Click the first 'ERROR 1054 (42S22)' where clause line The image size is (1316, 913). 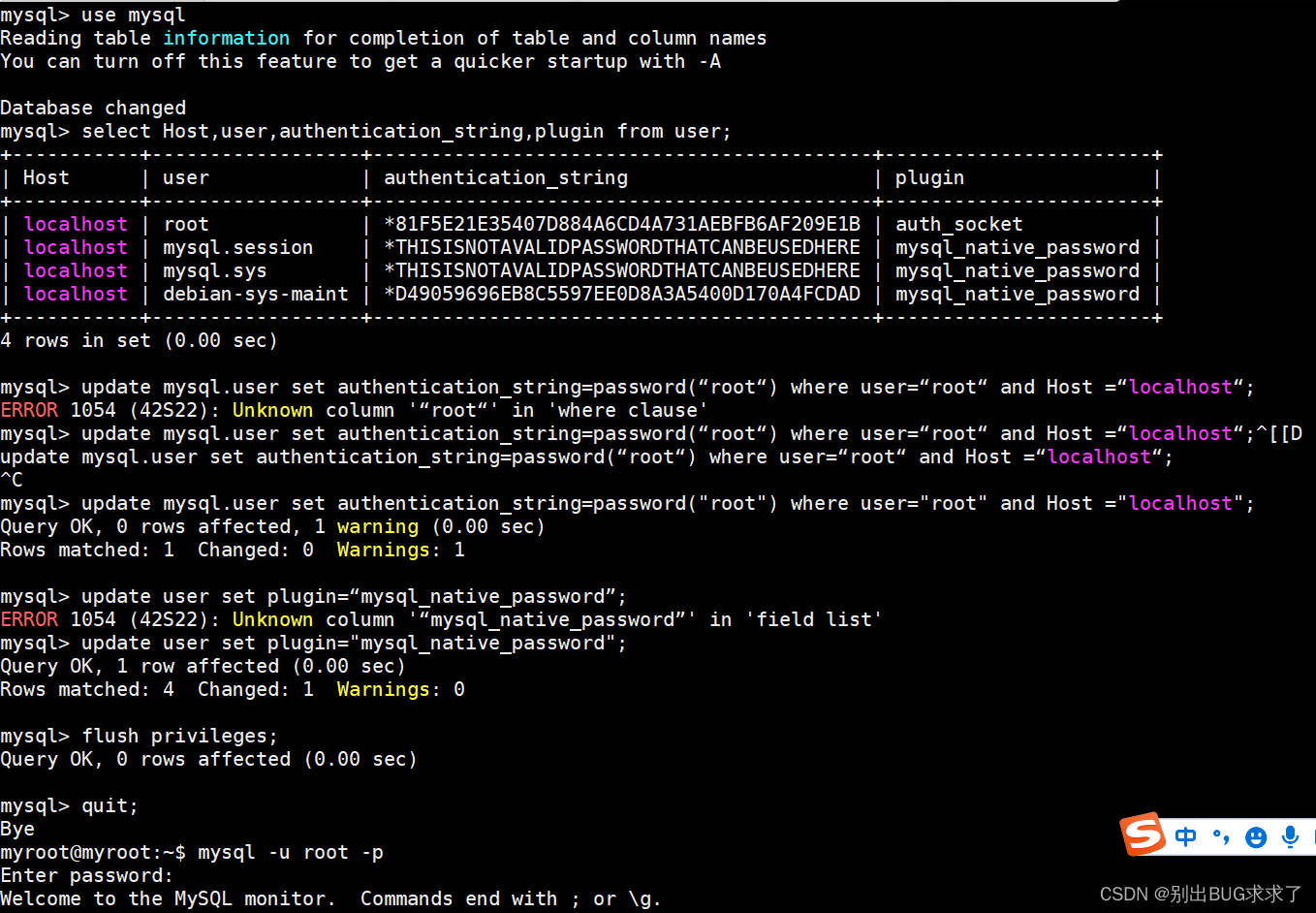[x=355, y=410]
